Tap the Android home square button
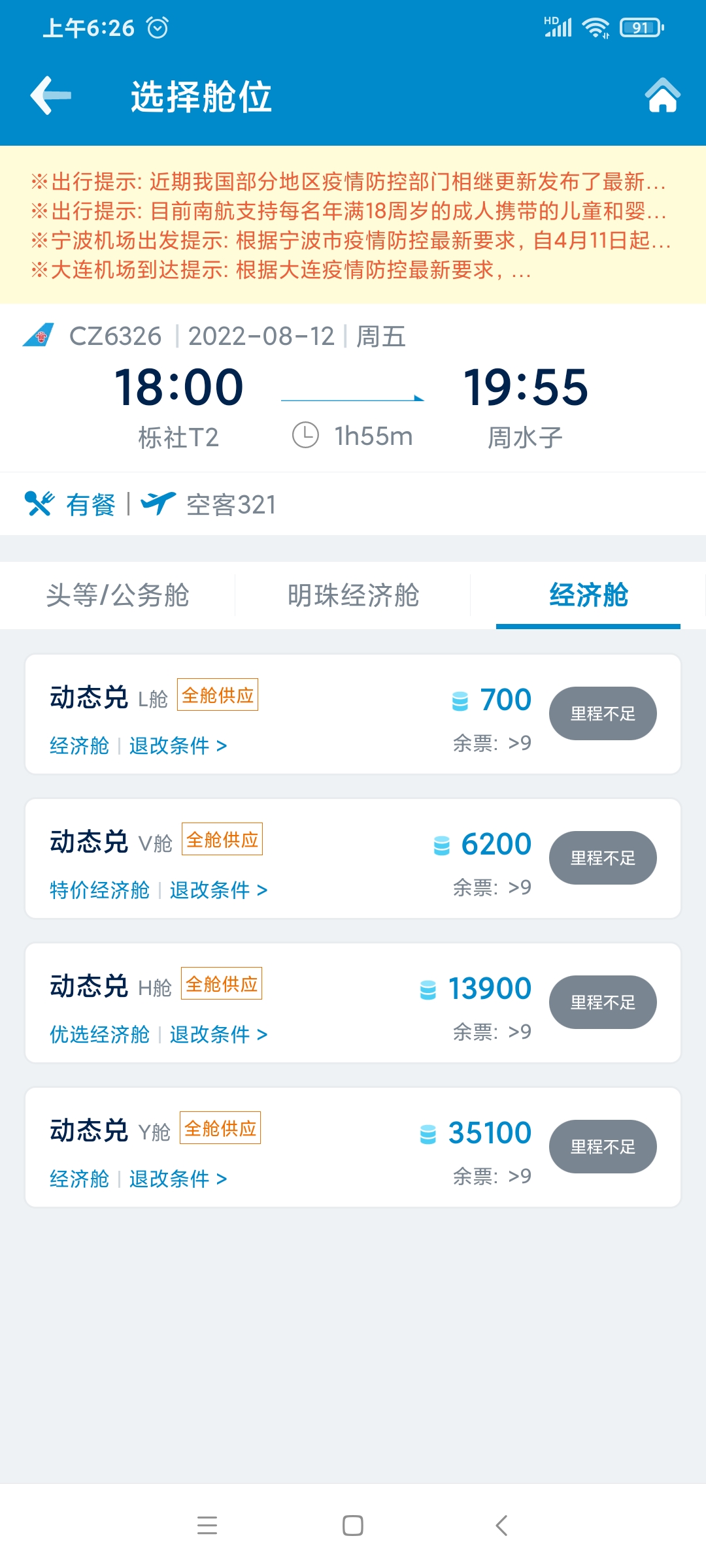Image resolution: width=706 pixels, height=1568 pixels. [x=353, y=1526]
